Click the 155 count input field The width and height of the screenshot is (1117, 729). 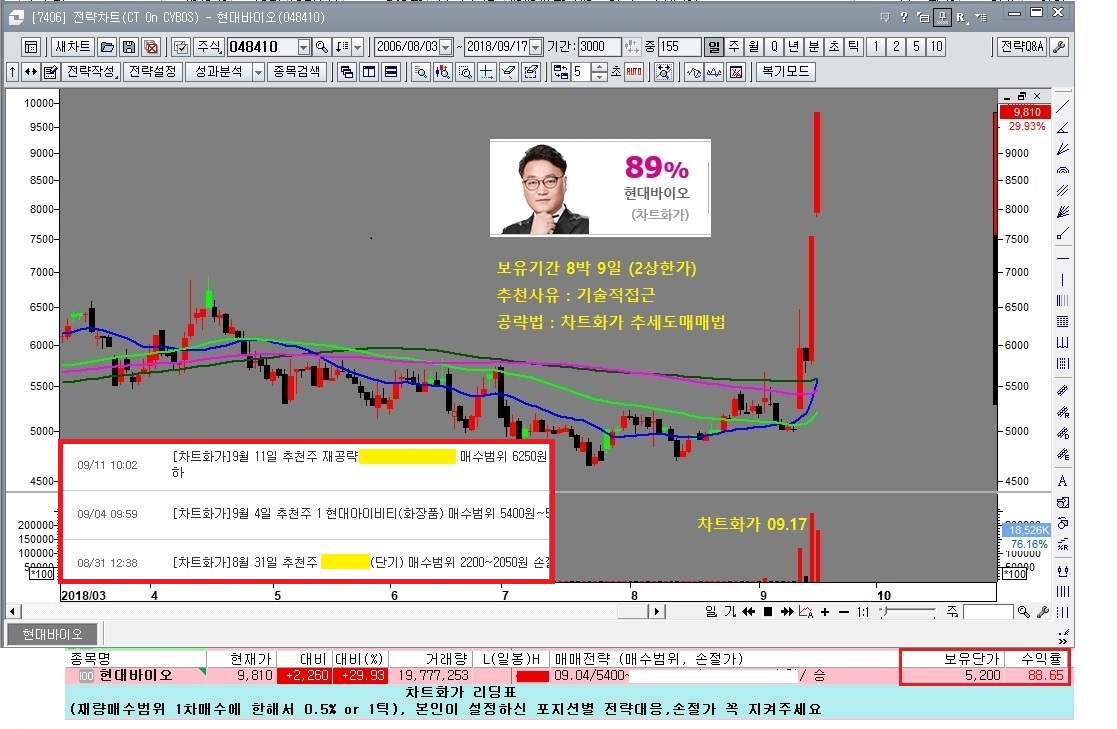pos(679,47)
